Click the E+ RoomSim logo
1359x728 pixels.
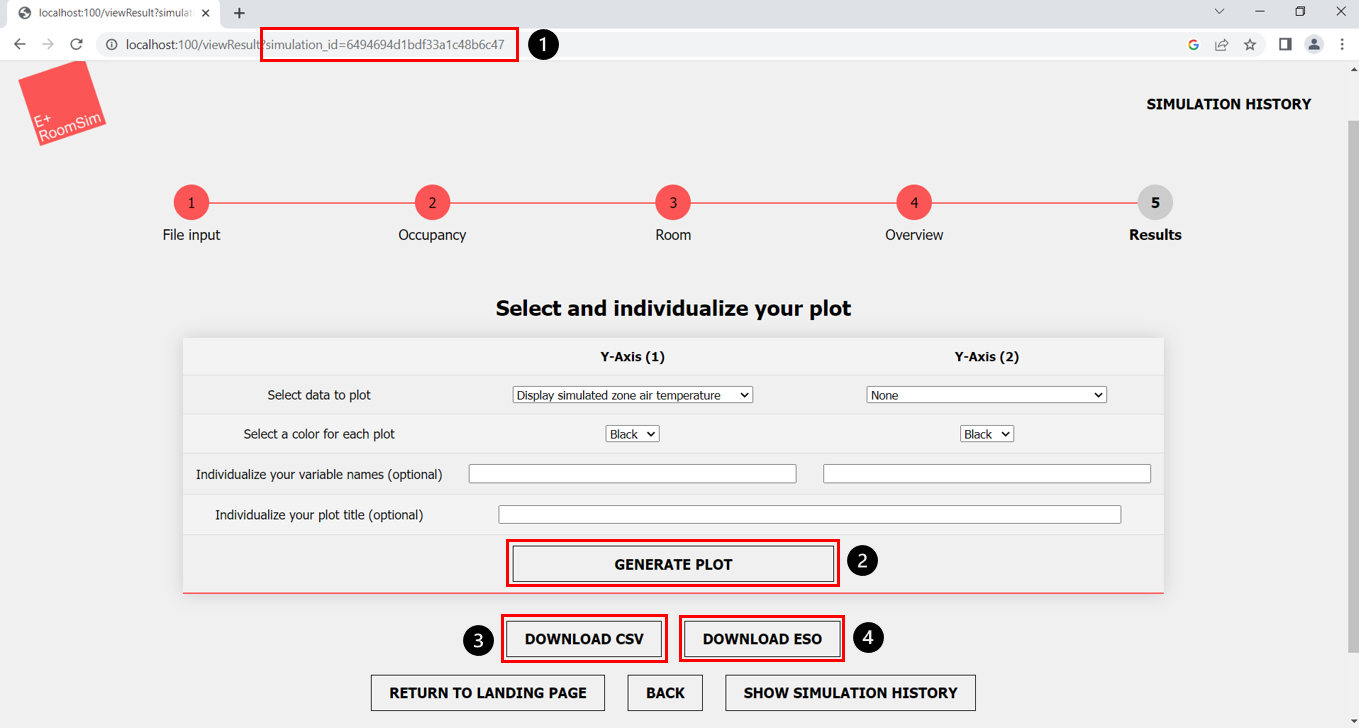coord(62,105)
